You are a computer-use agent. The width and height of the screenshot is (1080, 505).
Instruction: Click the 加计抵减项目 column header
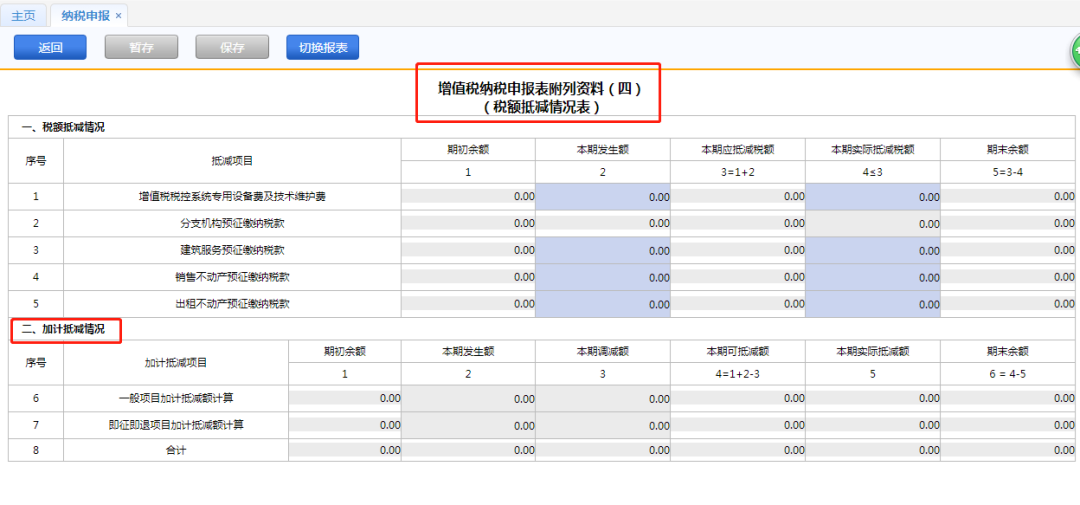tap(176, 362)
